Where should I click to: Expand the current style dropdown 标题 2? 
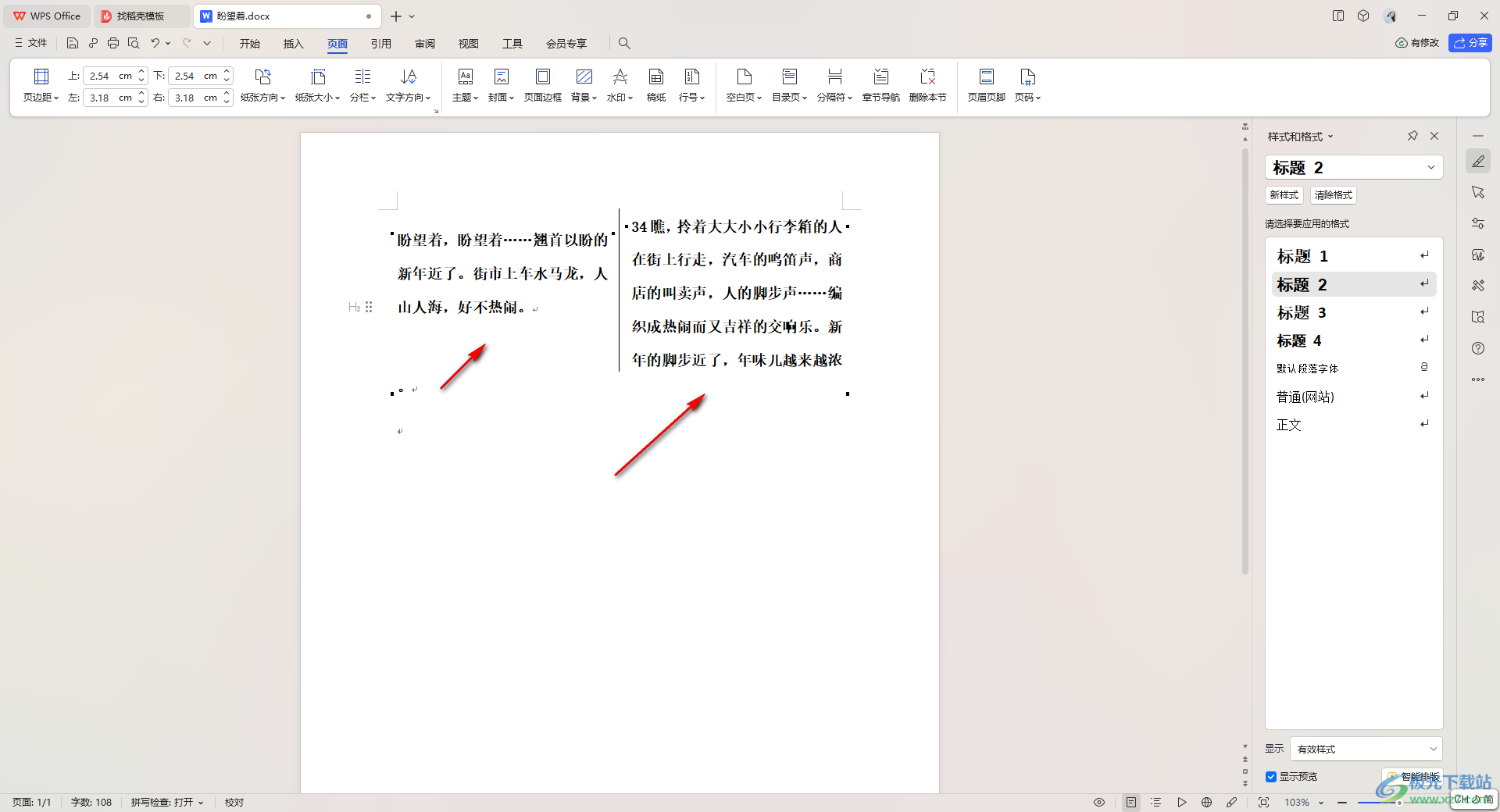(1431, 167)
